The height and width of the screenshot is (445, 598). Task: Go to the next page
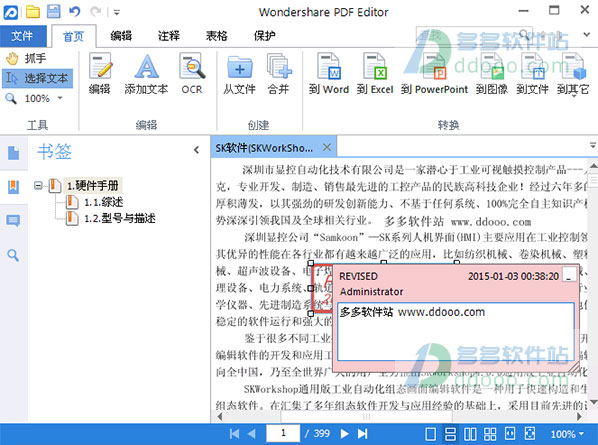click(x=344, y=434)
